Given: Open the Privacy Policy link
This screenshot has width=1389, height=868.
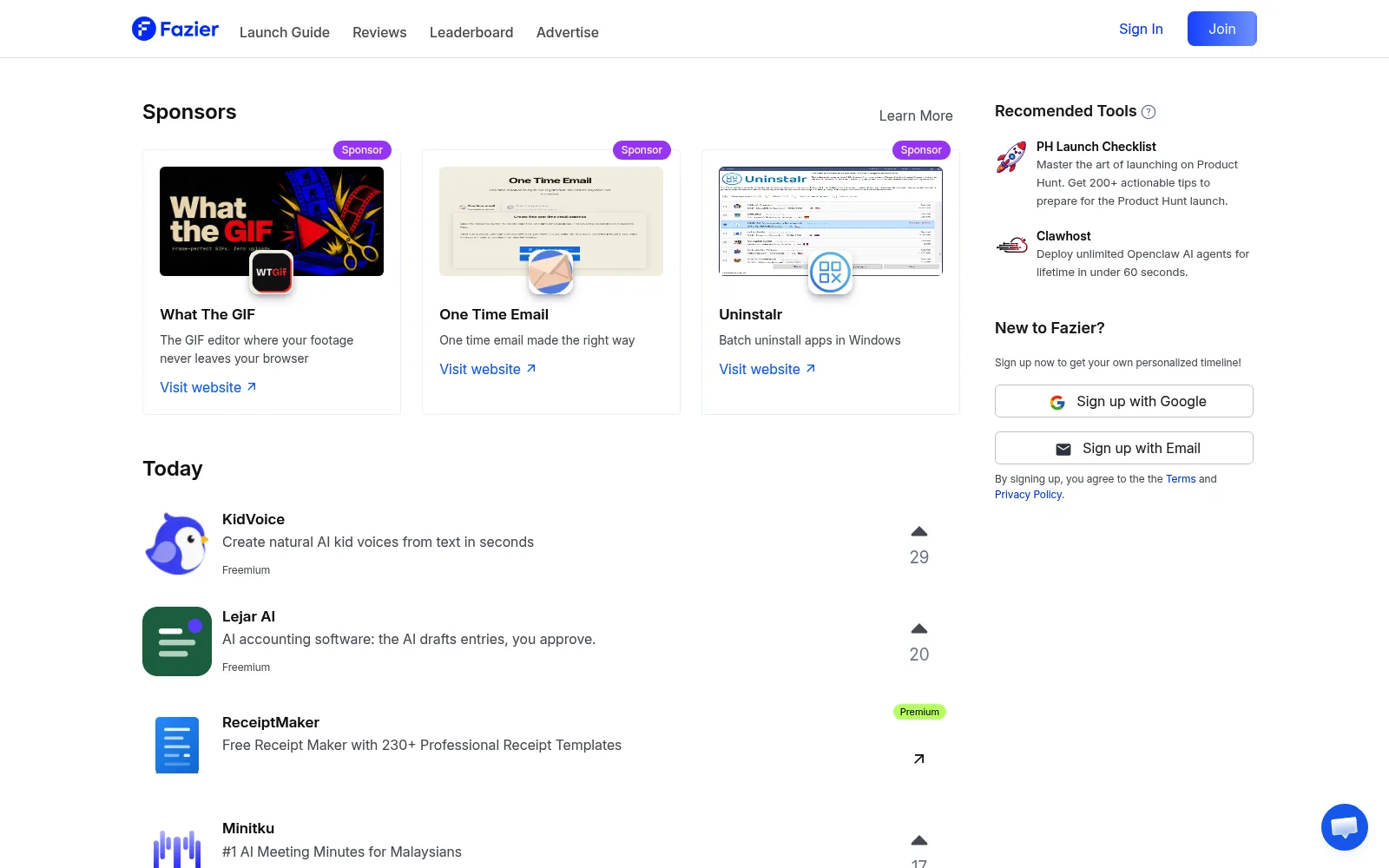Looking at the screenshot, I should [x=1029, y=495].
